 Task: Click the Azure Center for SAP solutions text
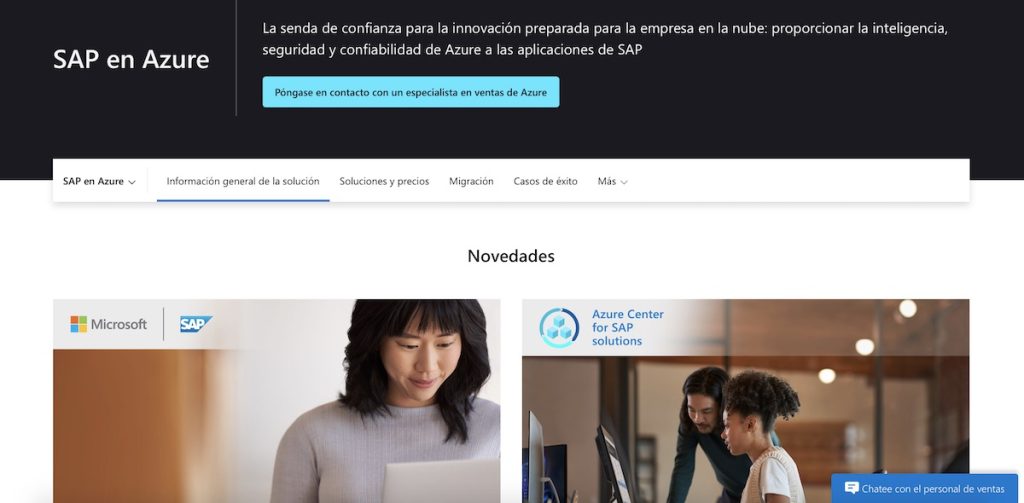click(628, 328)
